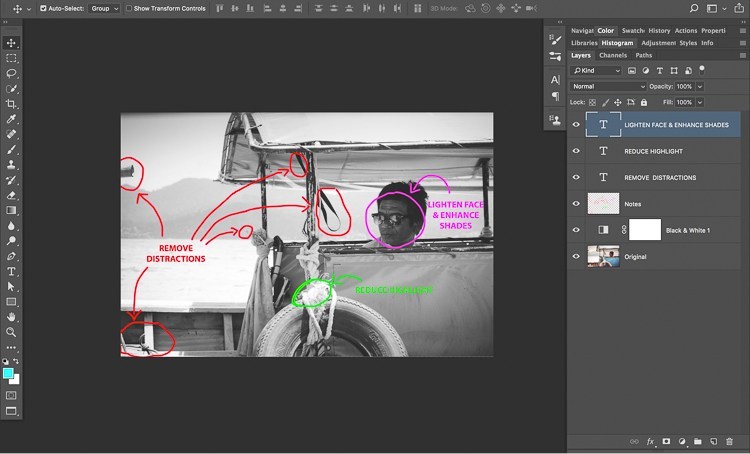Open the Normal blend mode dropdown
Viewport: 750px width, 454px height.
click(x=608, y=87)
